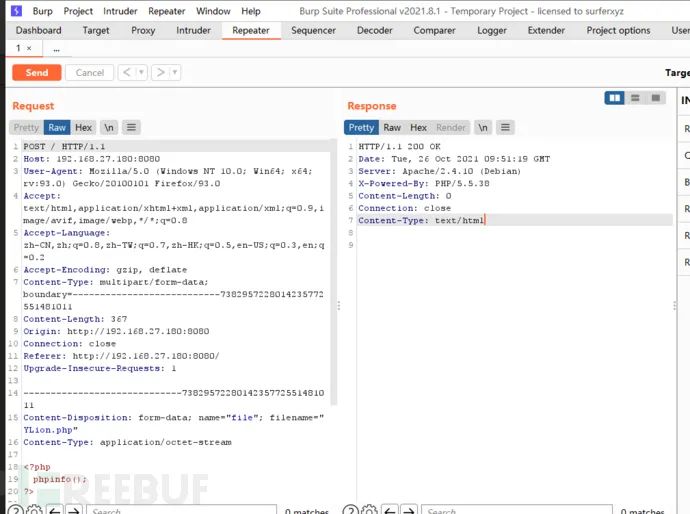The height and width of the screenshot is (514, 690).
Task: Open the Request panel hamburger menu
Action: click(x=131, y=127)
